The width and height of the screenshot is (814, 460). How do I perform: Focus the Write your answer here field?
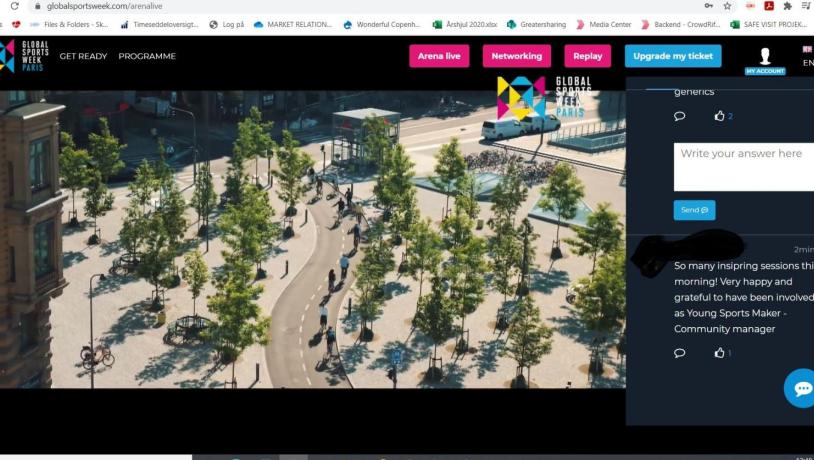pyautogui.click(x=744, y=167)
